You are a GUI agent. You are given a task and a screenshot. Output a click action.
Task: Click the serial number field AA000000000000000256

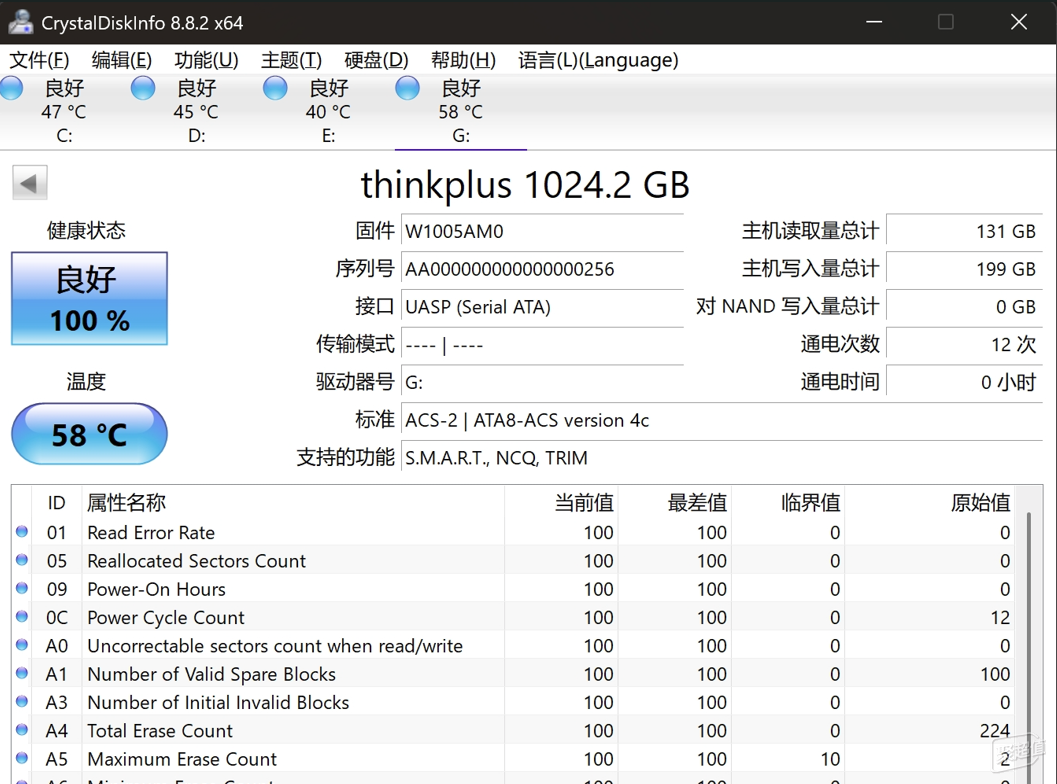[543, 269]
